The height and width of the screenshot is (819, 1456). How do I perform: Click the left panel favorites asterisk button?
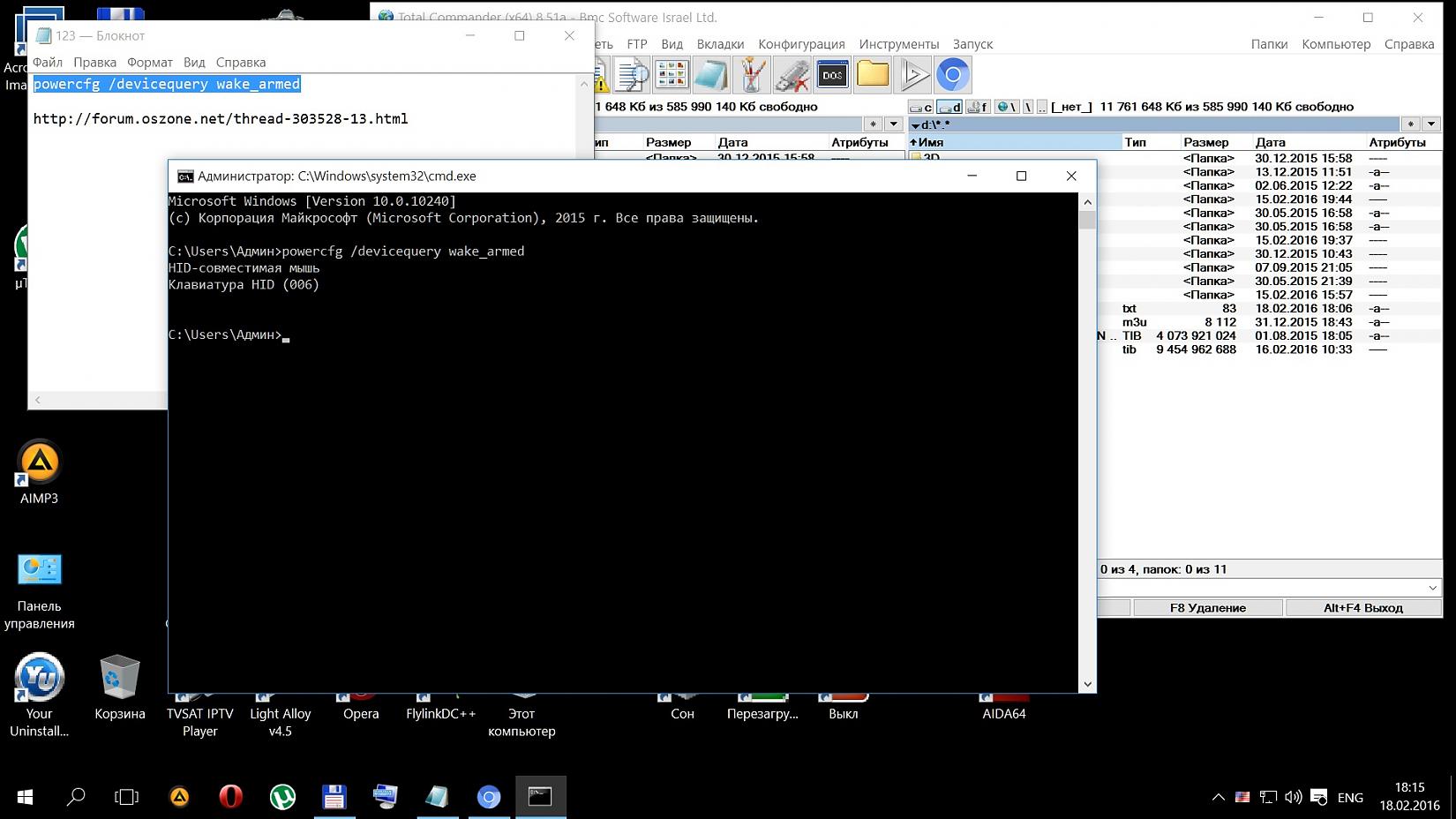point(873,124)
